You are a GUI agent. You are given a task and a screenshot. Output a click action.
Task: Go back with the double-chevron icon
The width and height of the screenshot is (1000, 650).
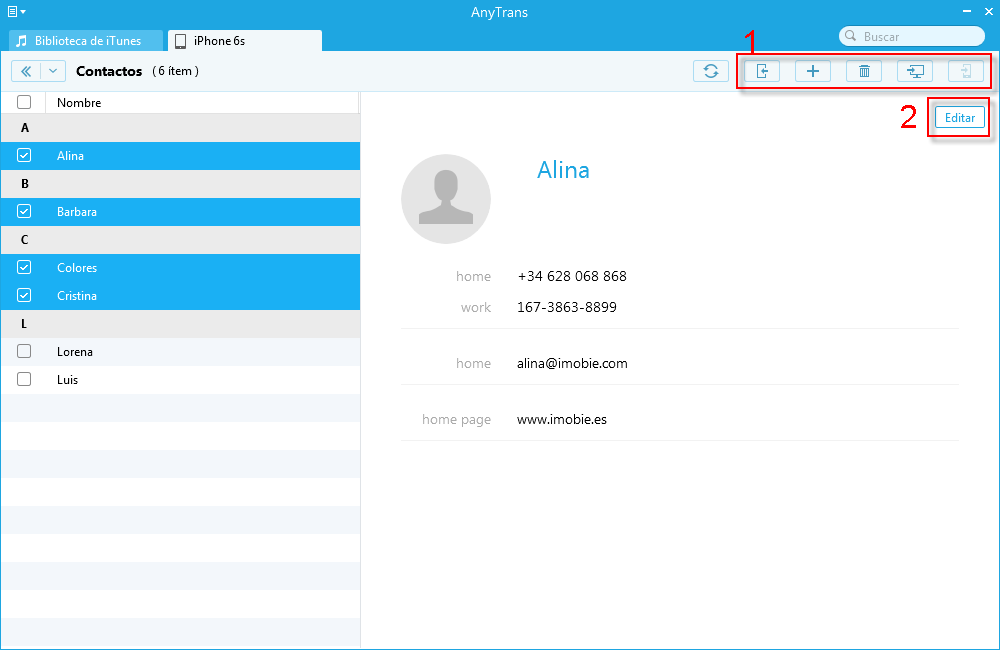click(x=26, y=71)
